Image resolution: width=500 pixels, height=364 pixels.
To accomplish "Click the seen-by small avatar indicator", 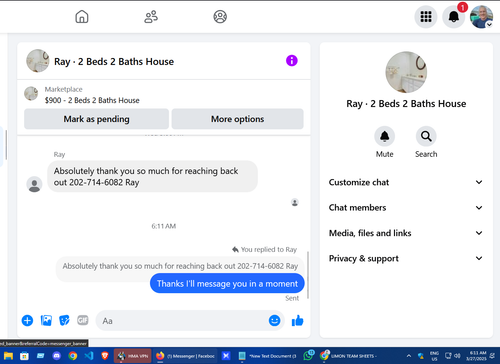I will tap(295, 202).
